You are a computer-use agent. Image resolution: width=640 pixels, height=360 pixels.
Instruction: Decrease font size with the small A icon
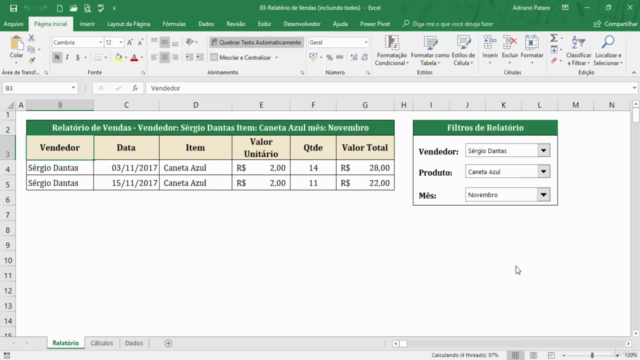[x=140, y=42]
